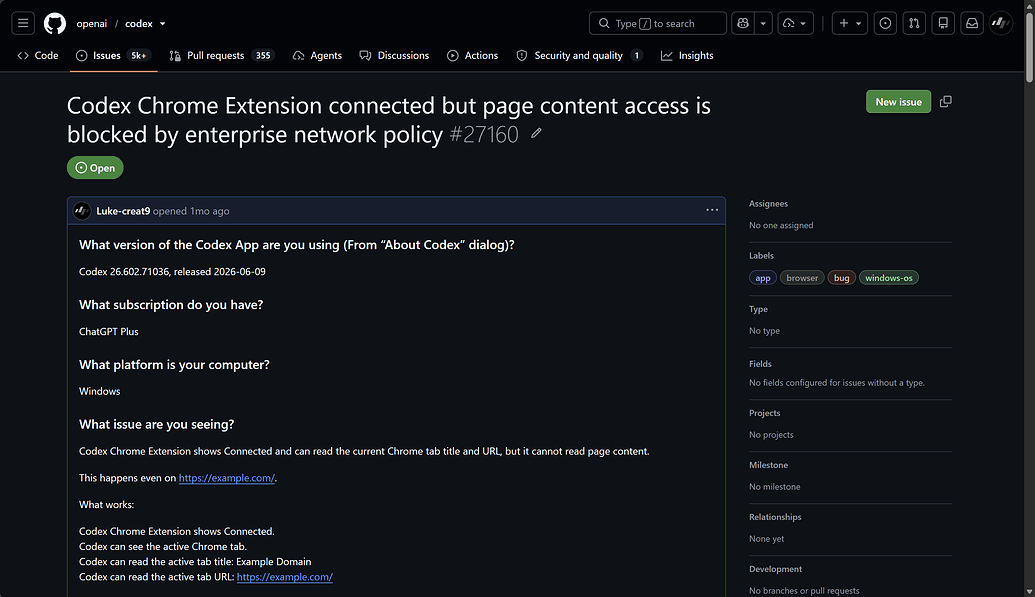Select the Issues tab
1035x597 pixels.
click(113, 55)
